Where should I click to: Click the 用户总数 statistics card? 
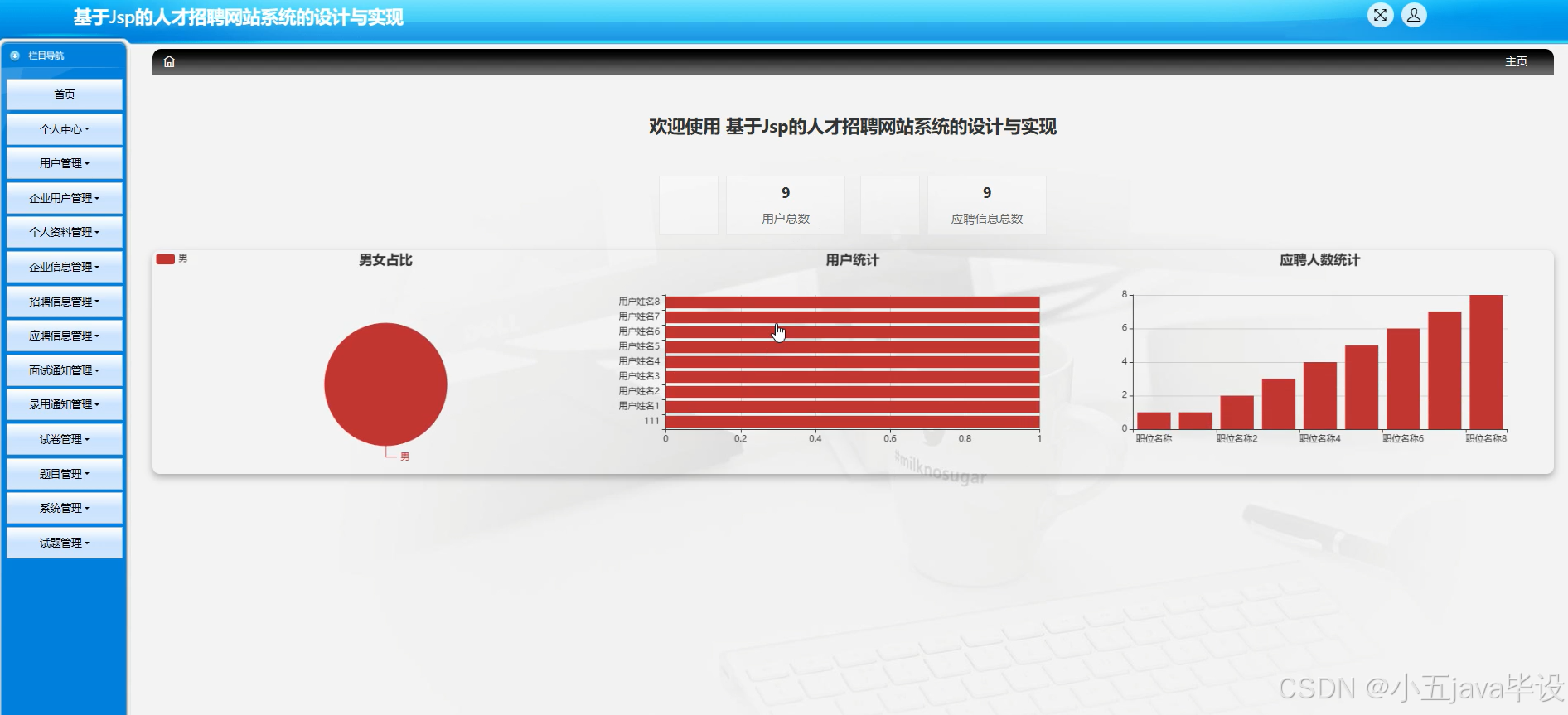tap(786, 205)
